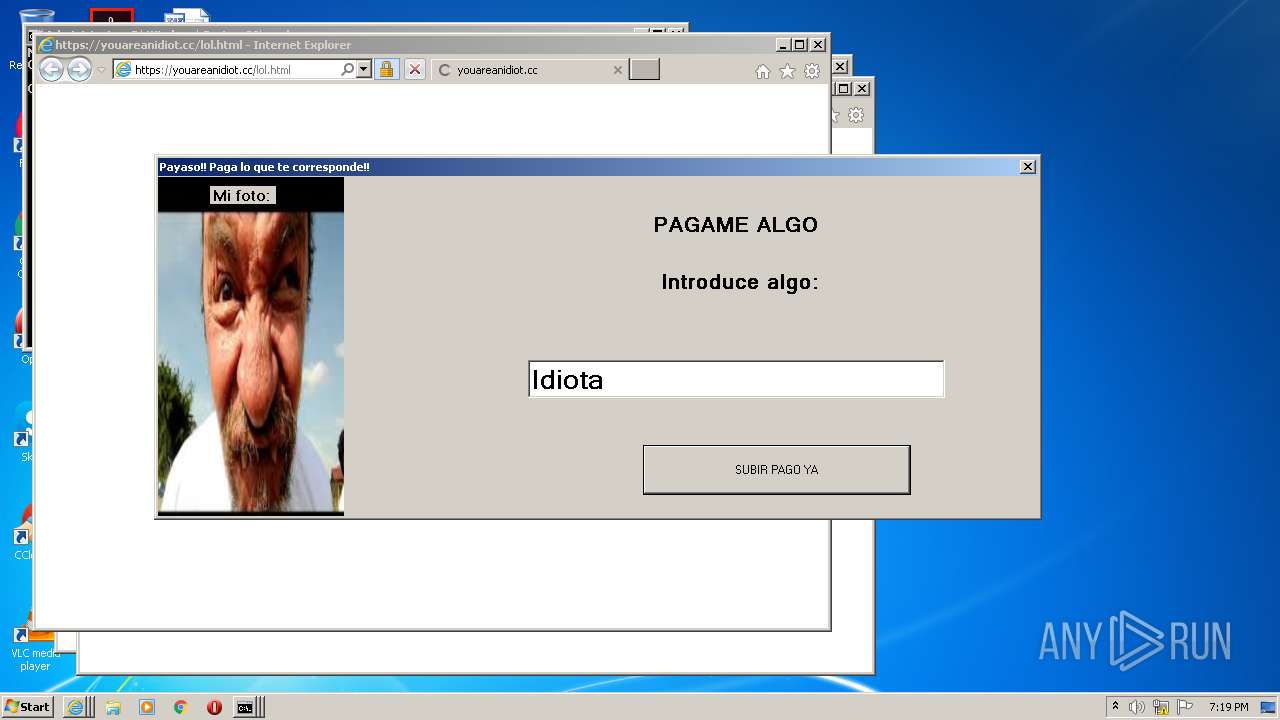Screen dimensions: 1280x720
Task: Click the SUBIR PAGO YA button
Action: (776, 470)
